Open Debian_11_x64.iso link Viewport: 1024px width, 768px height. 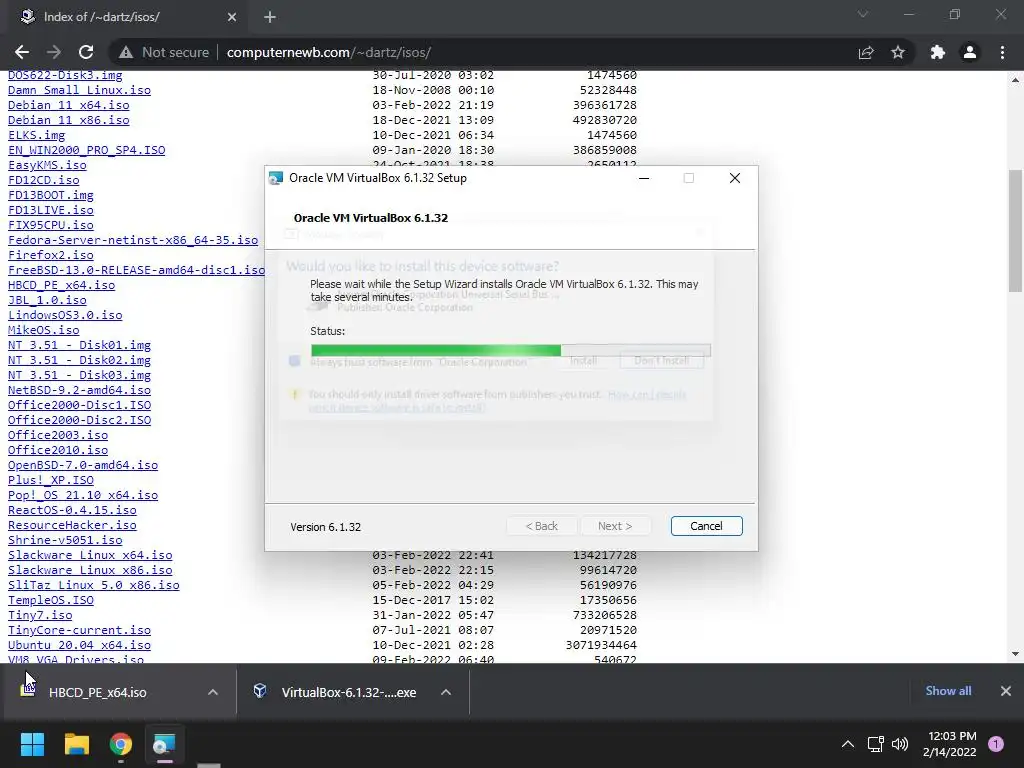[69, 105]
